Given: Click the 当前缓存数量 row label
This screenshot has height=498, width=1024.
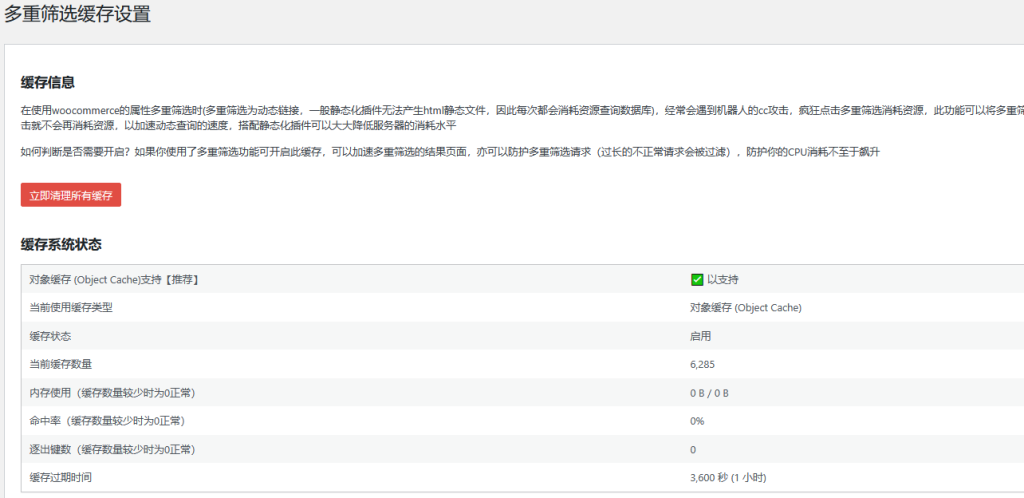Looking at the screenshot, I should pos(61,364).
